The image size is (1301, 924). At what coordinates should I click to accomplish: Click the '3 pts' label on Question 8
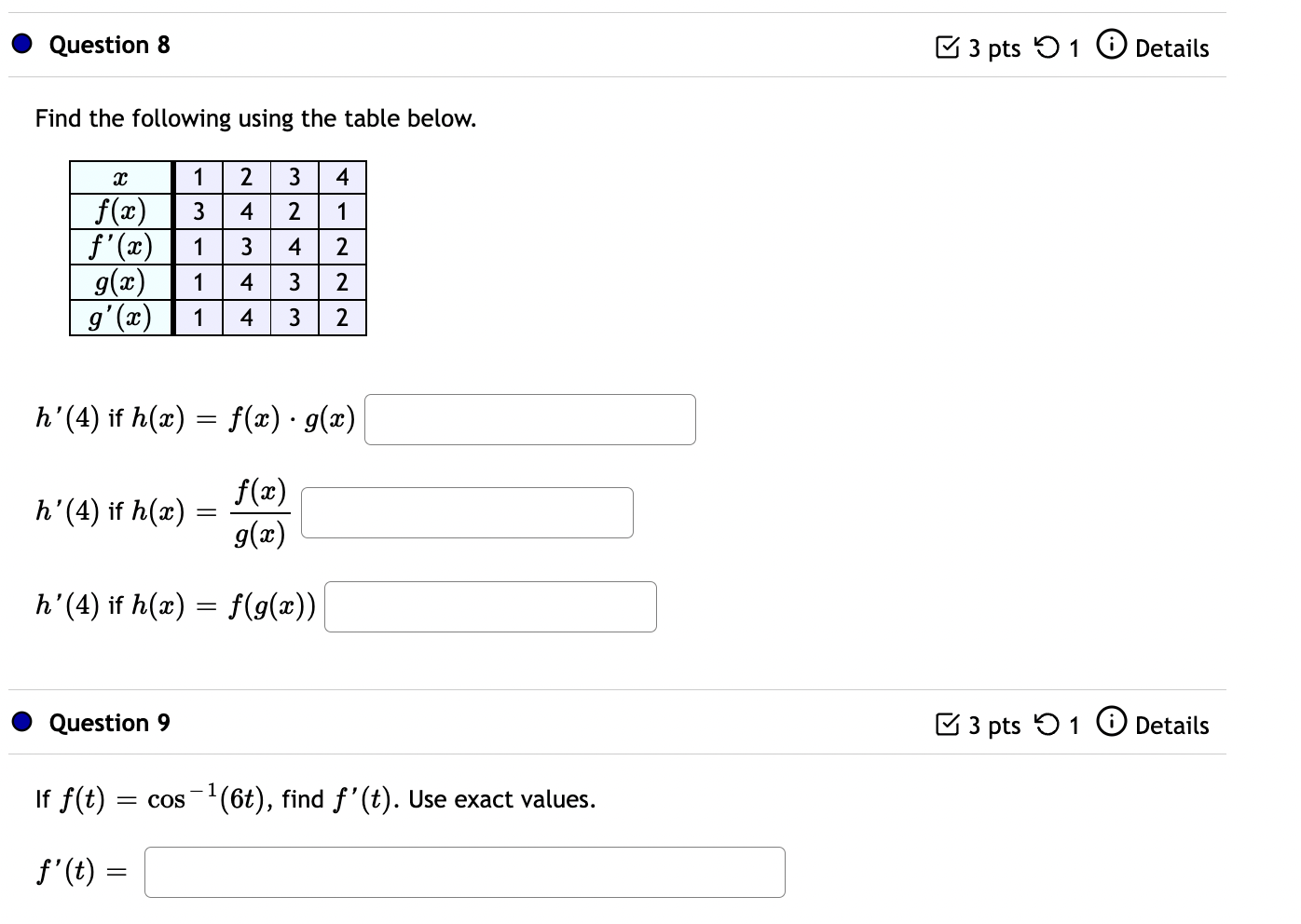(x=993, y=48)
